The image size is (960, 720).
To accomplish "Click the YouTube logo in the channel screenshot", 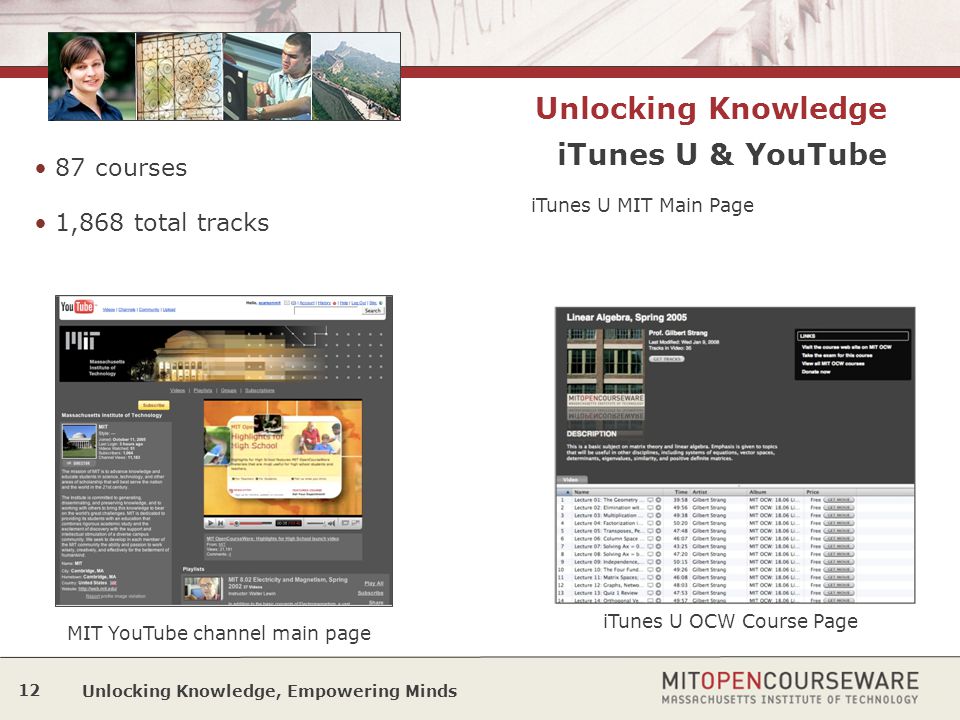I will point(78,306).
